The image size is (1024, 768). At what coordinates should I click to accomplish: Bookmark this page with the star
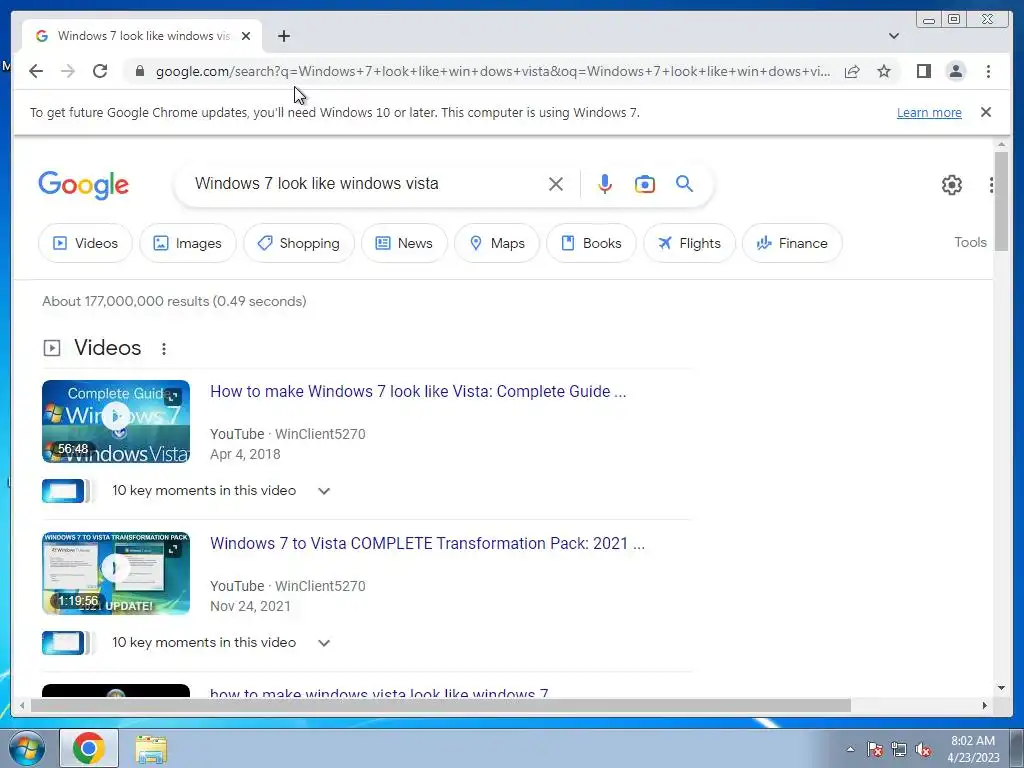click(x=884, y=71)
